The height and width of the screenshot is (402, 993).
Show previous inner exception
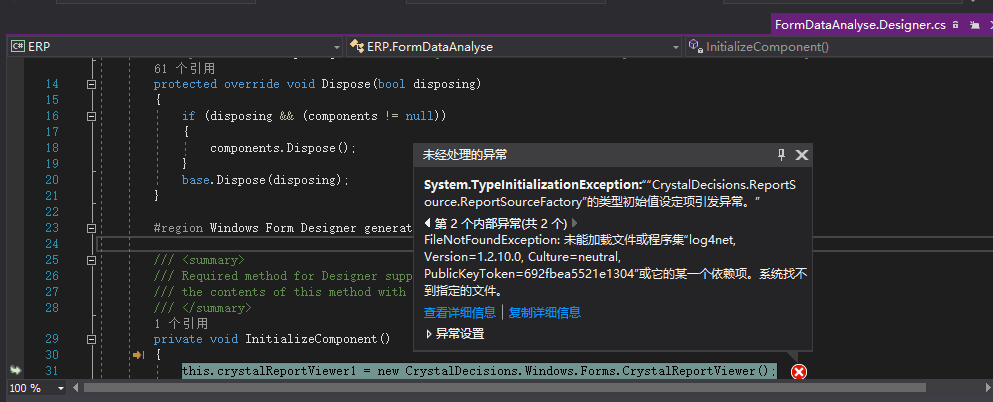[427, 223]
